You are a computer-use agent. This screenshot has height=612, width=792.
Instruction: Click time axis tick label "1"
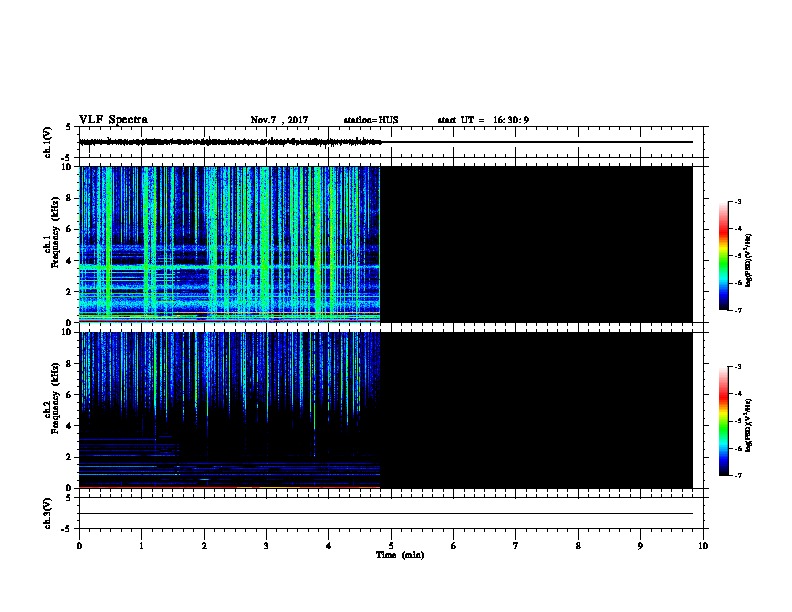[x=141, y=545]
